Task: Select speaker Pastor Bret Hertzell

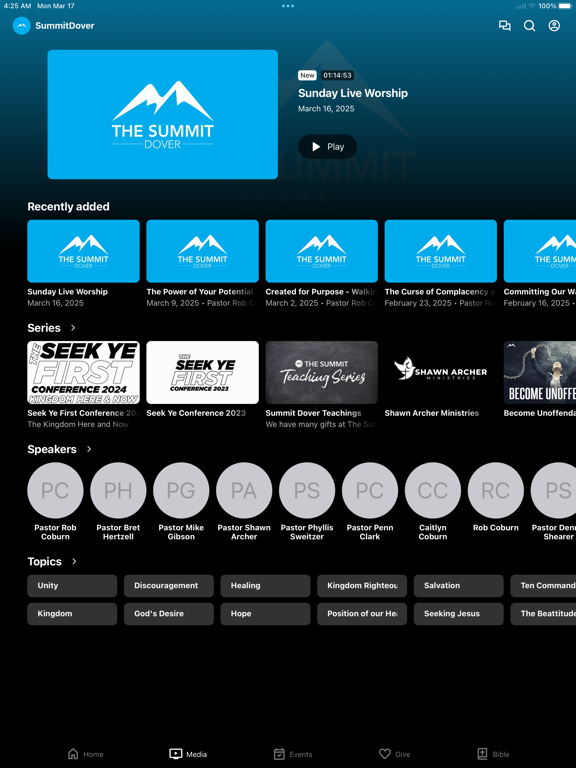Action: pyautogui.click(x=118, y=501)
